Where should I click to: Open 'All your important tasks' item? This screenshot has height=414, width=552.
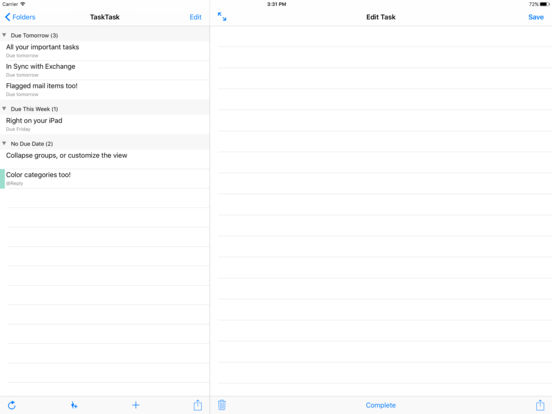105,51
